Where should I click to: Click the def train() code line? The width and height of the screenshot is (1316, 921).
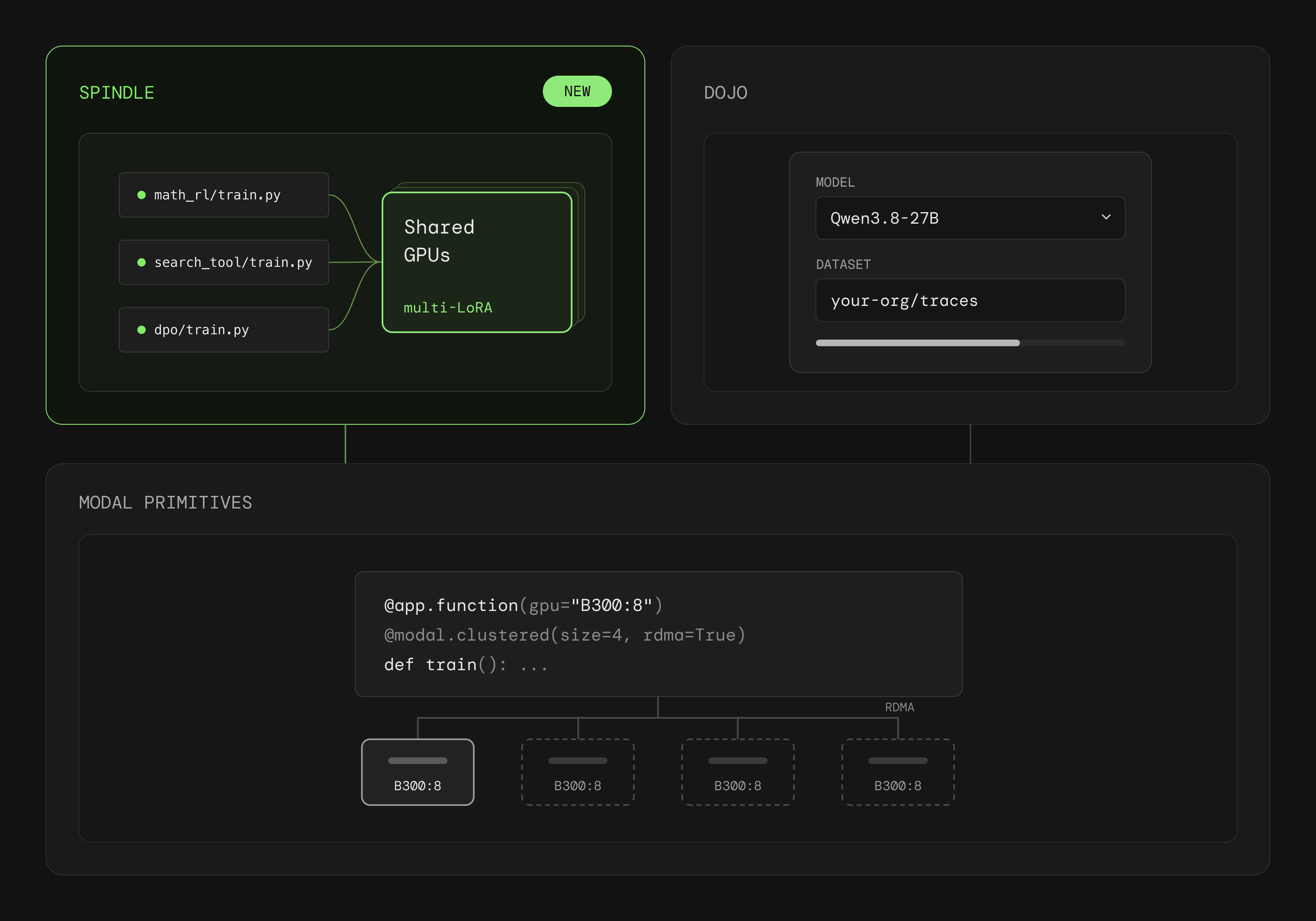pos(466,665)
